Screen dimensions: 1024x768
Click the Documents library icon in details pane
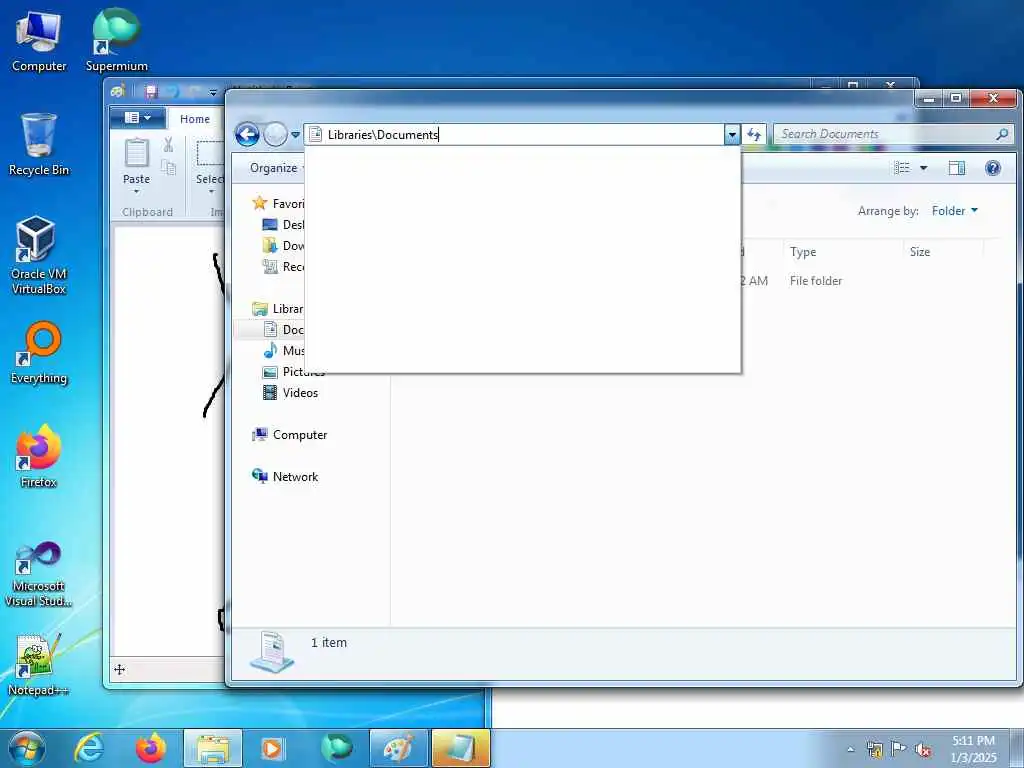(x=272, y=652)
